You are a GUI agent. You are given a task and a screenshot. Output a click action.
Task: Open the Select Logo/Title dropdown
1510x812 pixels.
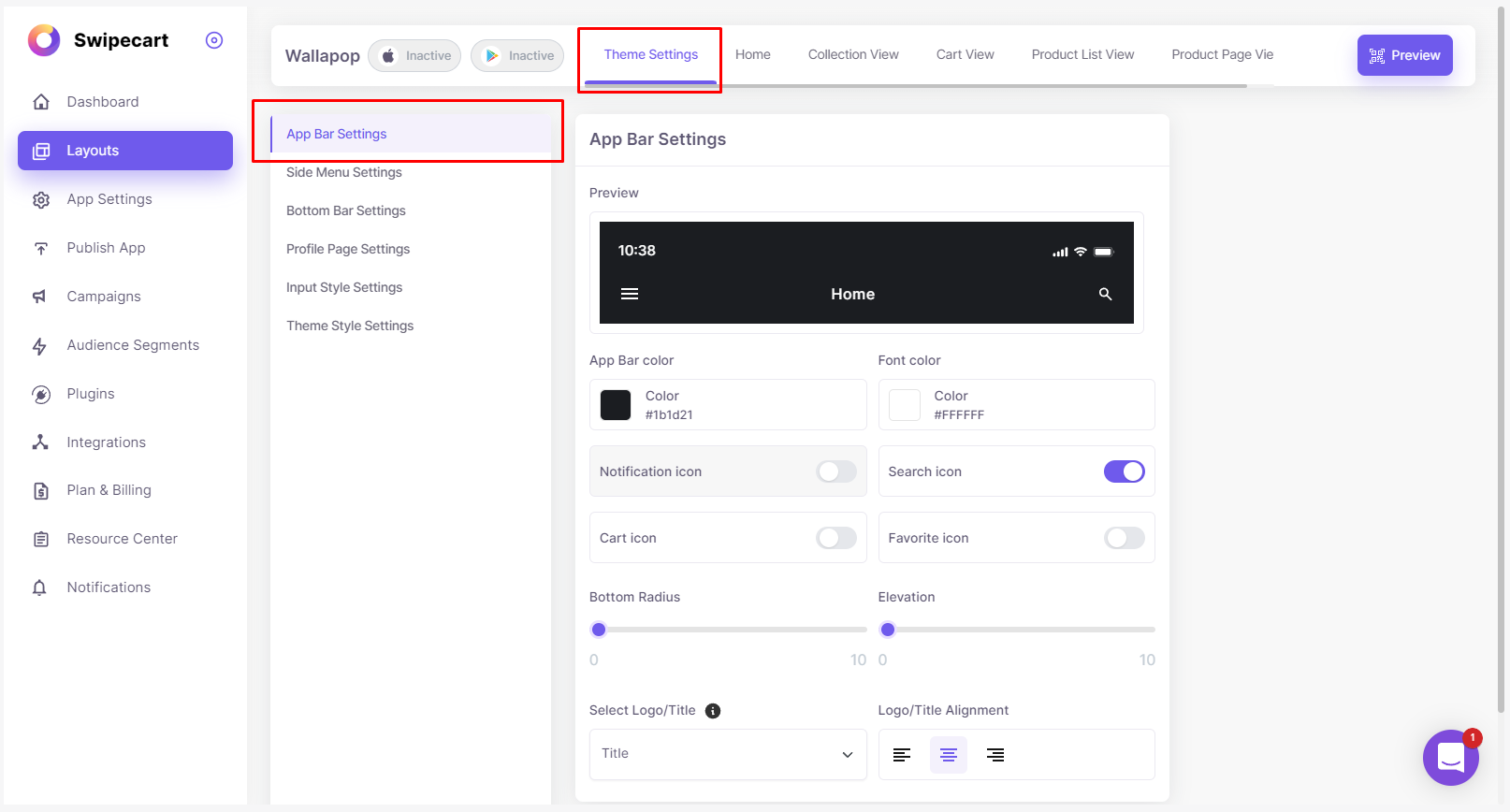(x=728, y=754)
